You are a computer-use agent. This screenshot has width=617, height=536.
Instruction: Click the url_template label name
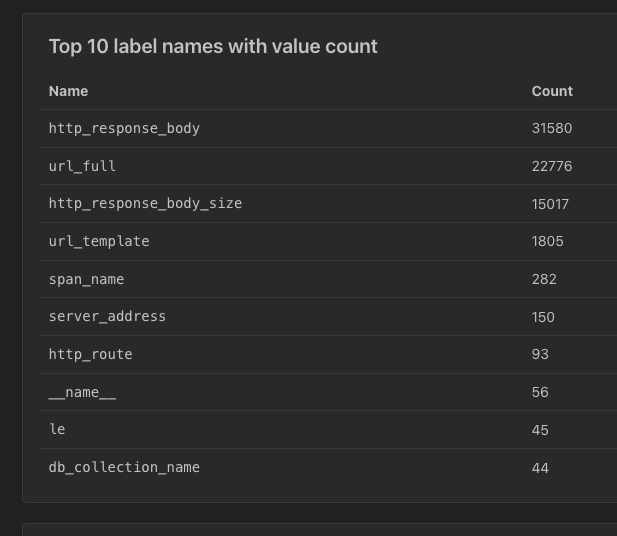click(x=99, y=241)
